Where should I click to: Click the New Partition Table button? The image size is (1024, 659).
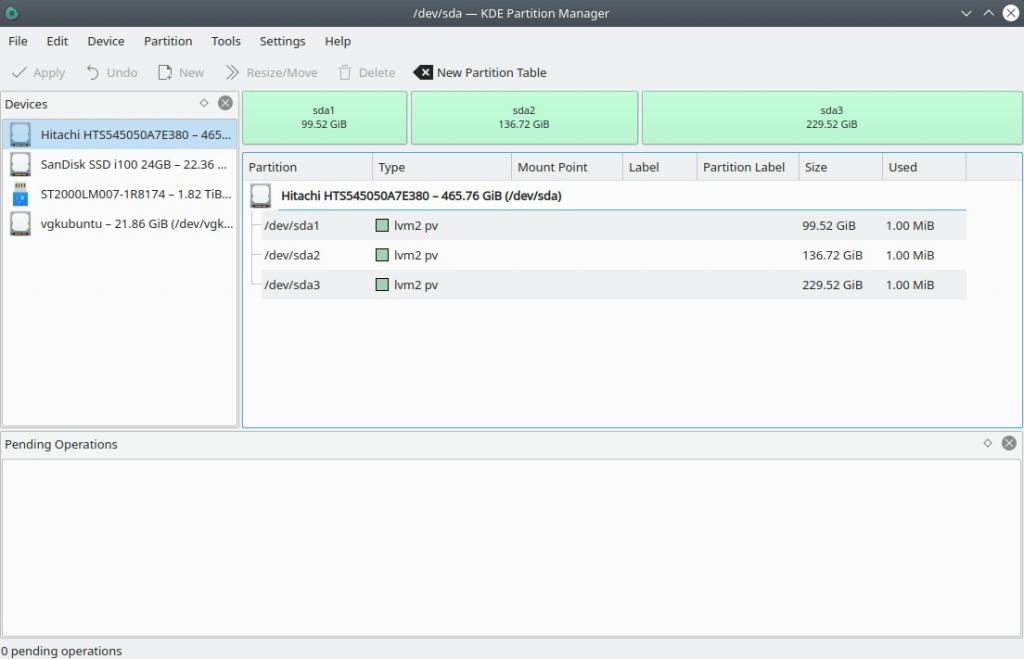[480, 73]
